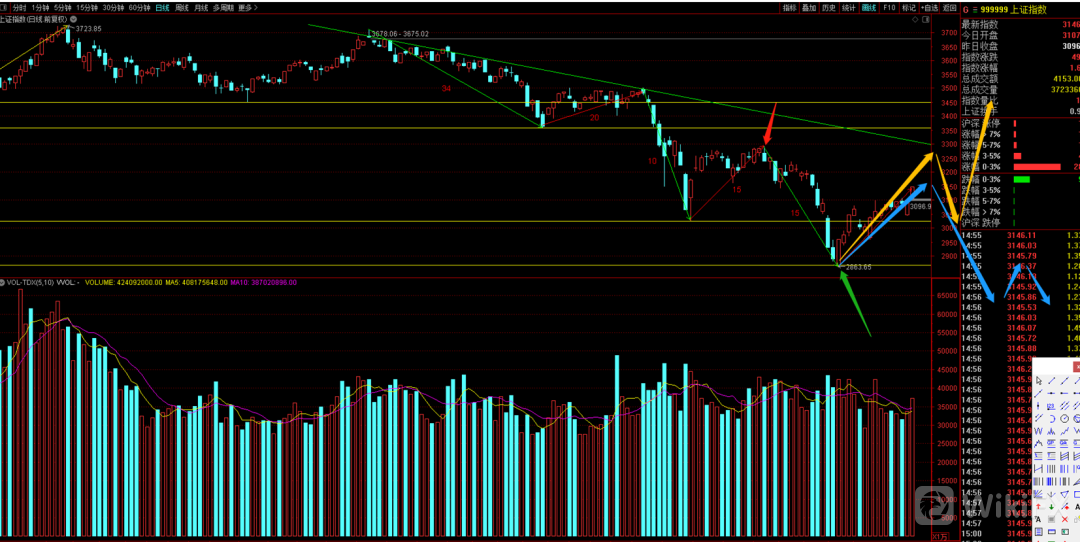Open the 指标 indicator selector
The height and width of the screenshot is (542, 1080).
coord(789,7)
